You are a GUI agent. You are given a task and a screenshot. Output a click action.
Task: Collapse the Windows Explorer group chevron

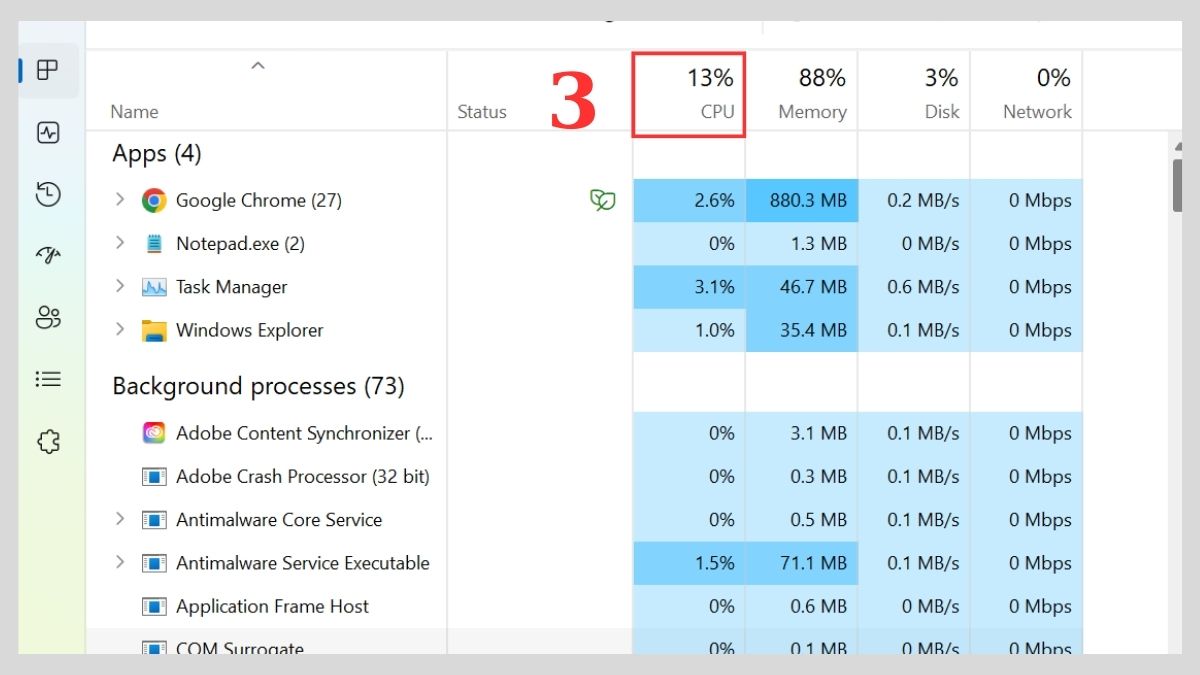(x=122, y=330)
